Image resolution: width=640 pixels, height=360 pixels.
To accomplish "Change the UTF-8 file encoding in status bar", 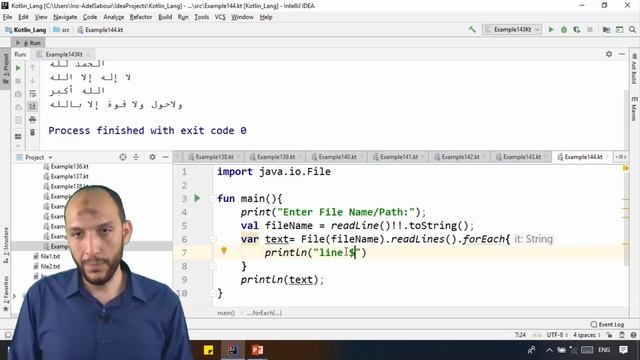I will [557, 335].
